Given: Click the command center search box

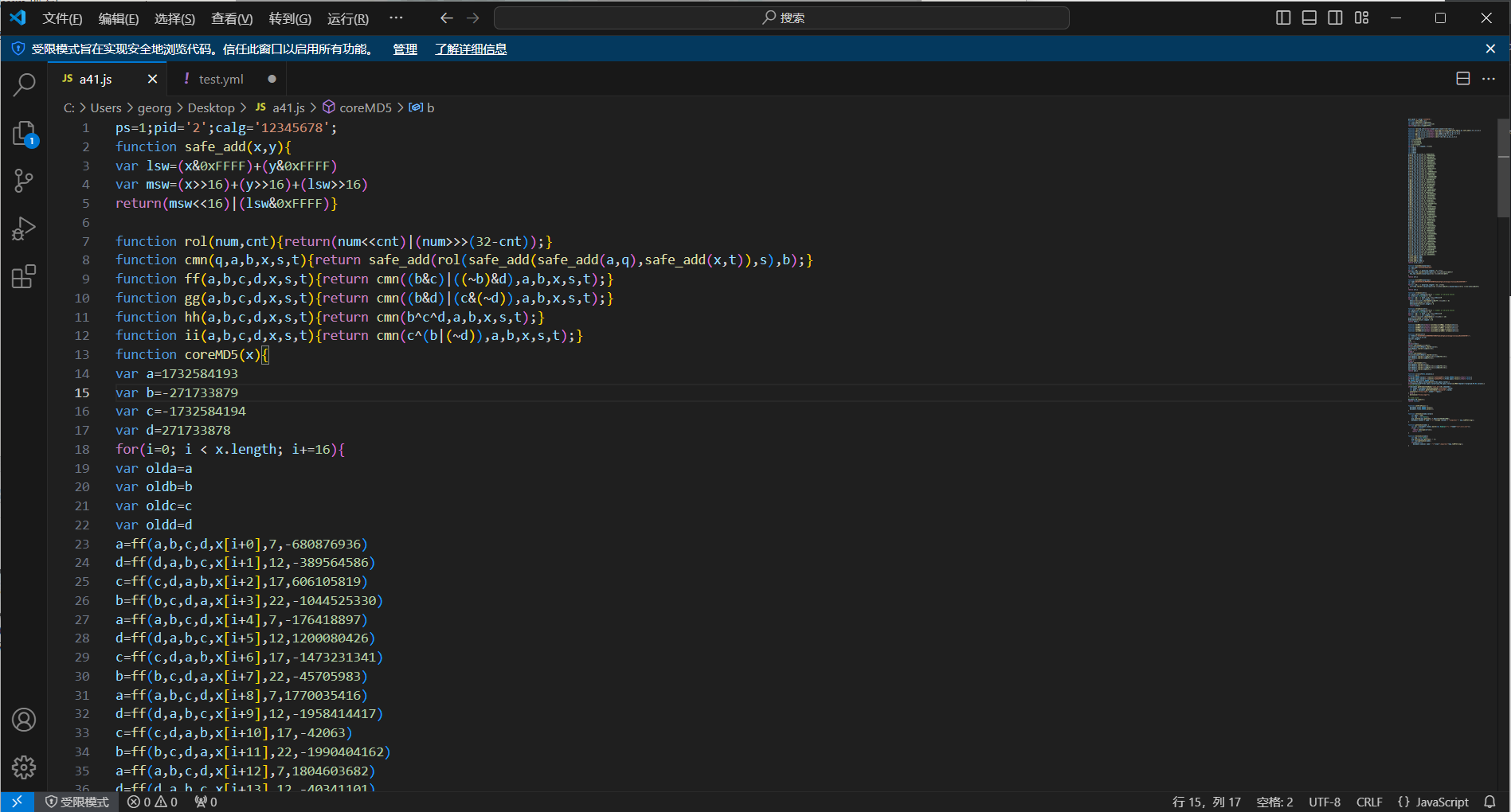Looking at the screenshot, I should click(x=781, y=18).
